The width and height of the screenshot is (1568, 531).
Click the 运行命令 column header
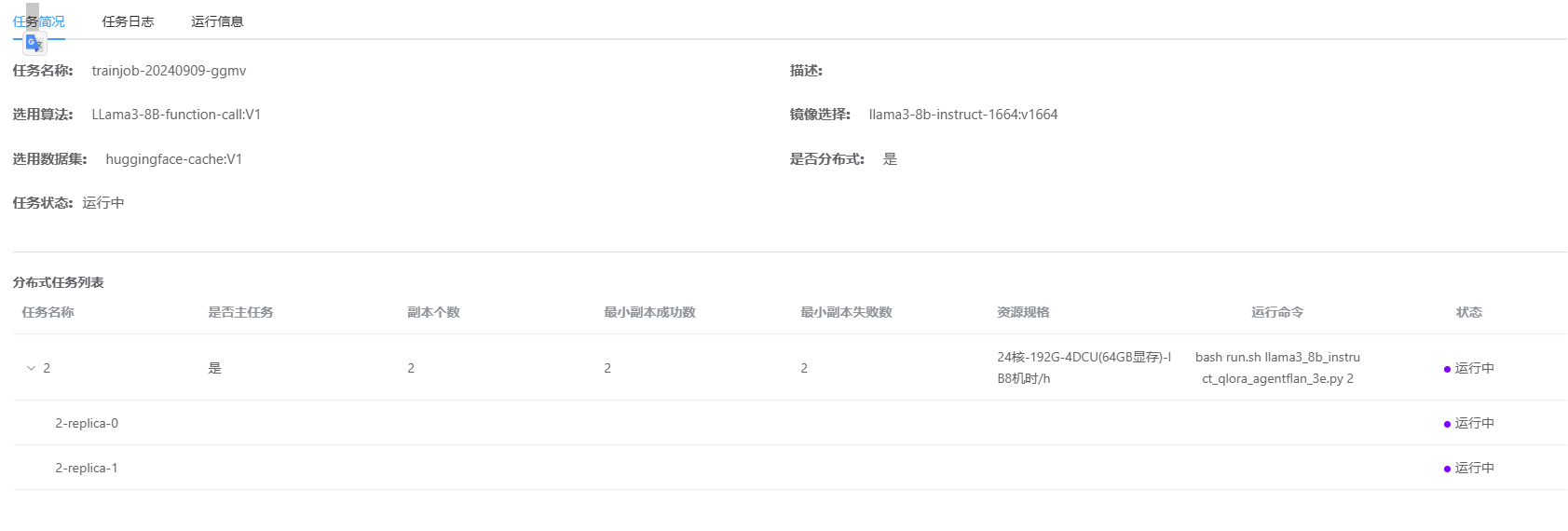coord(1276,312)
